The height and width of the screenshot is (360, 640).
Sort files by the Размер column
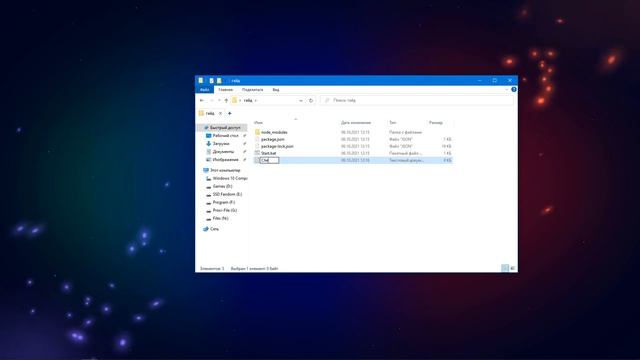coord(436,122)
